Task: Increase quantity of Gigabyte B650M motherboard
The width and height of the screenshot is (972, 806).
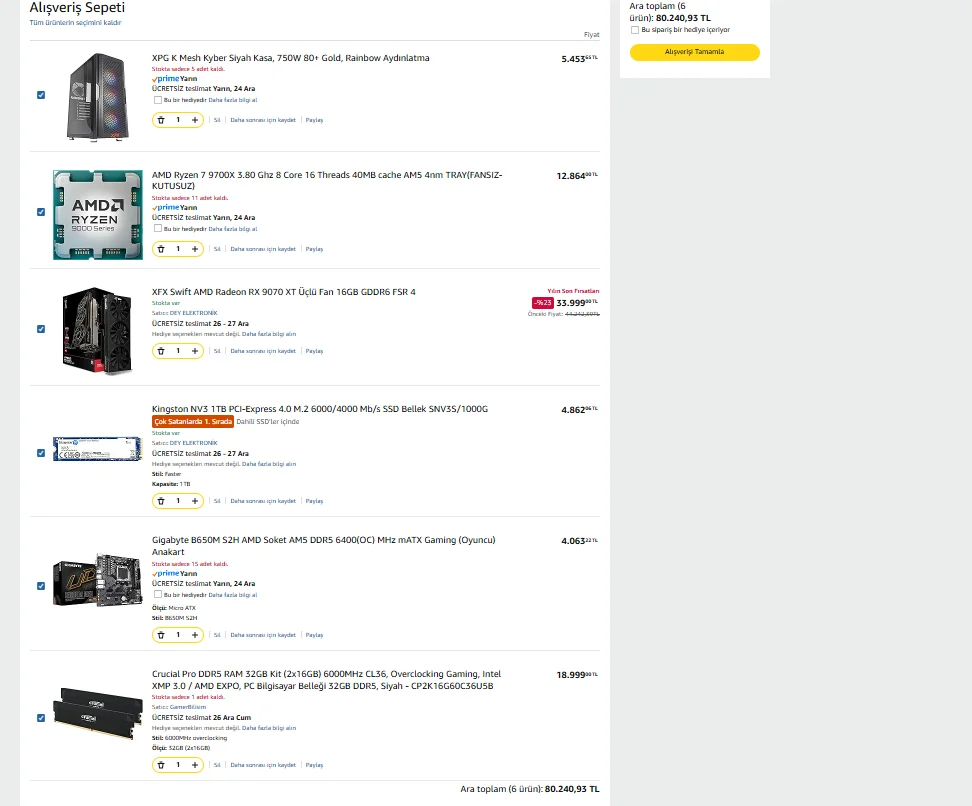Action: 195,635
